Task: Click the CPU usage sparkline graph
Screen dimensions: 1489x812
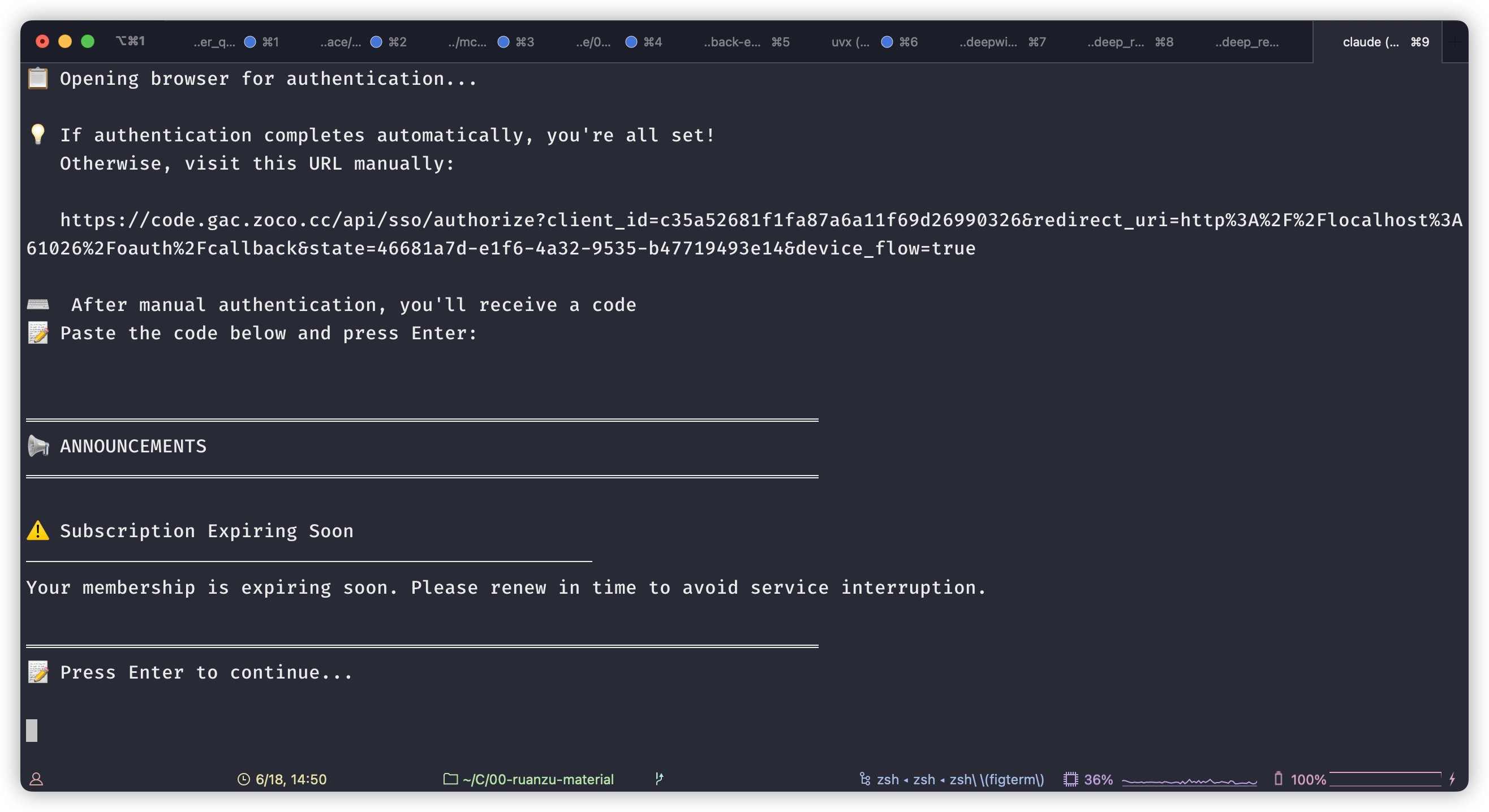Action: click(x=1189, y=780)
